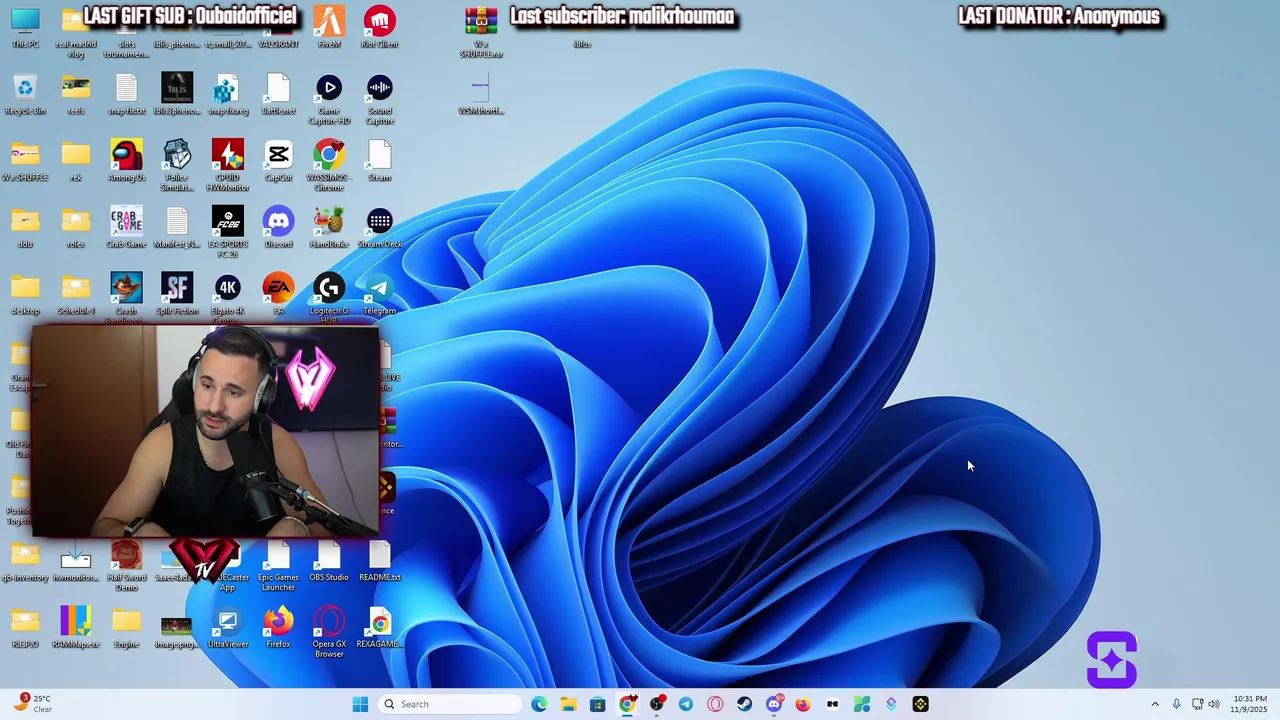Select the README.txt file
The image size is (1280, 720).
pos(380,562)
